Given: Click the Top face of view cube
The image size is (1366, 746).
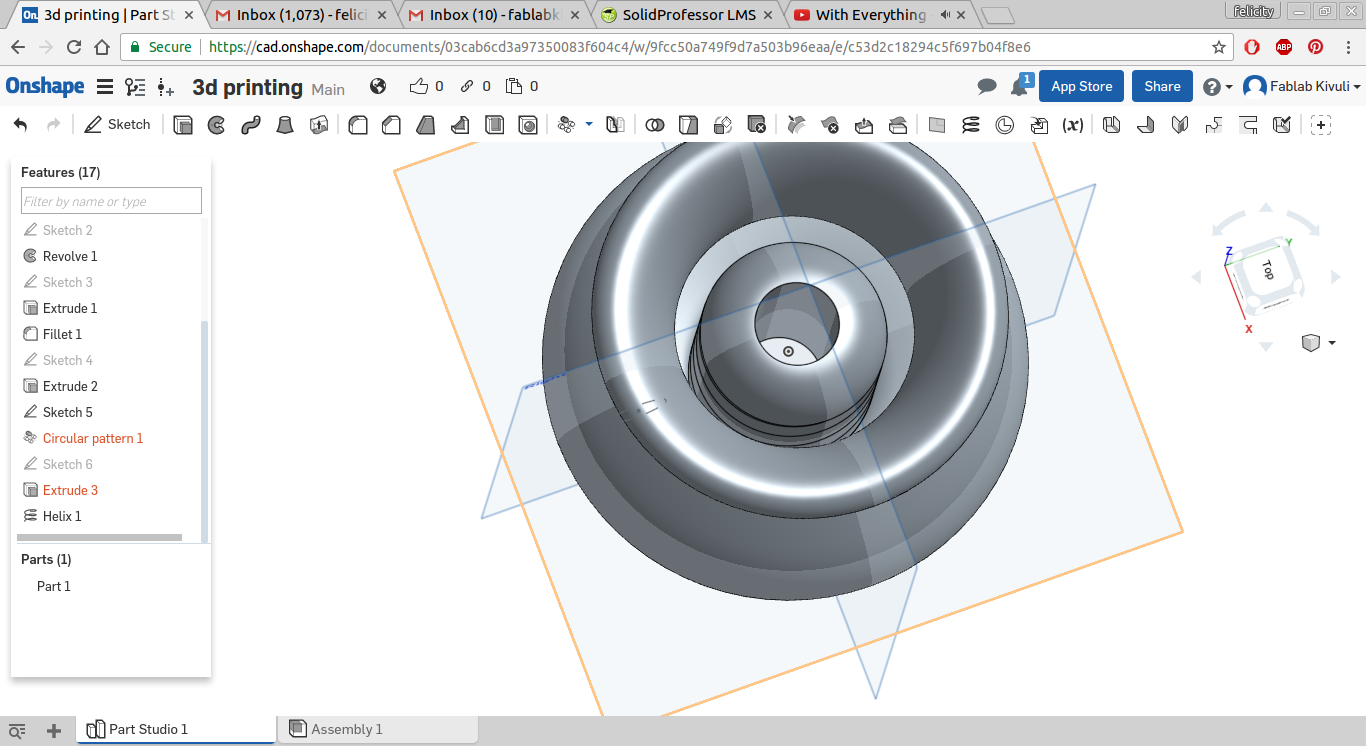Looking at the screenshot, I should [1267, 269].
